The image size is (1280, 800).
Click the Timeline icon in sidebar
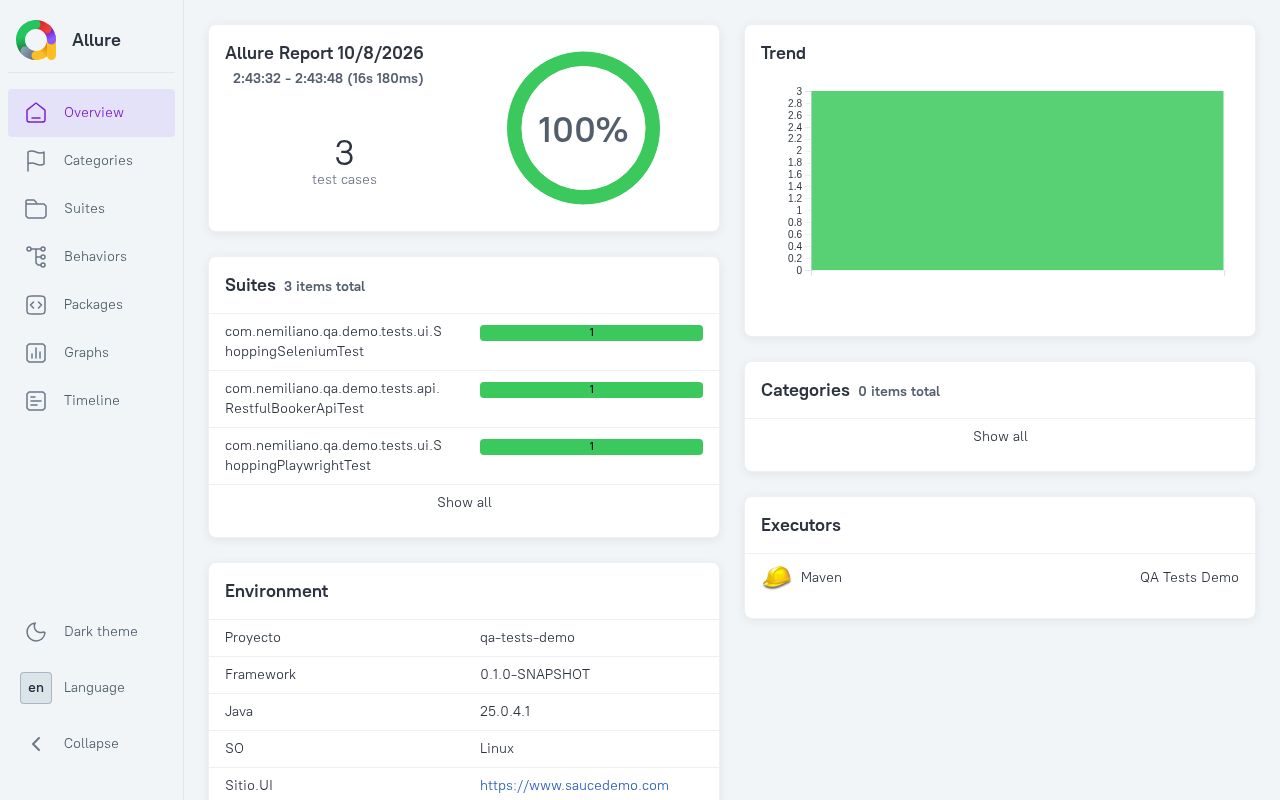click(x=36, y=401)
